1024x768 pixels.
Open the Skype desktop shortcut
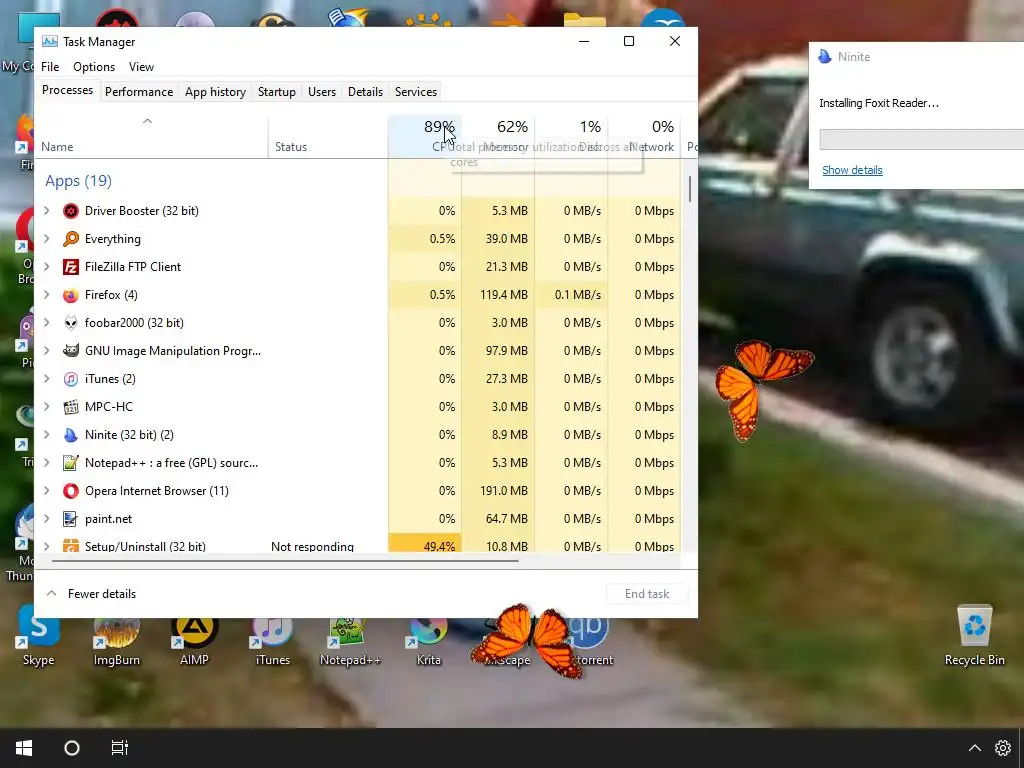(x=39, y=635)
